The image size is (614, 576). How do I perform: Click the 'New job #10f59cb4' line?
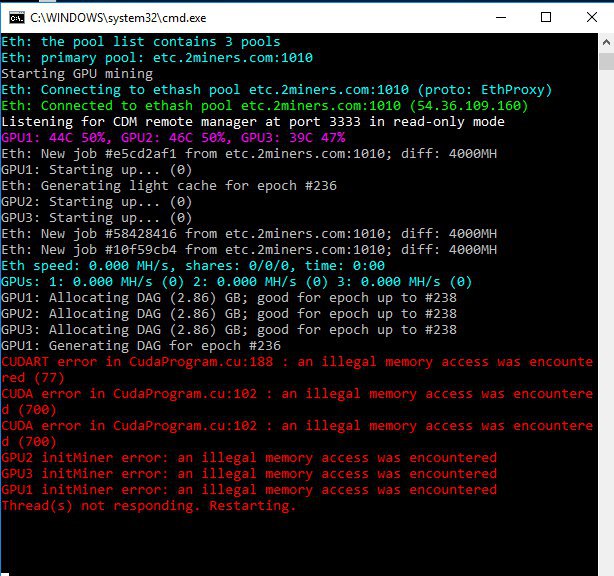249,250
